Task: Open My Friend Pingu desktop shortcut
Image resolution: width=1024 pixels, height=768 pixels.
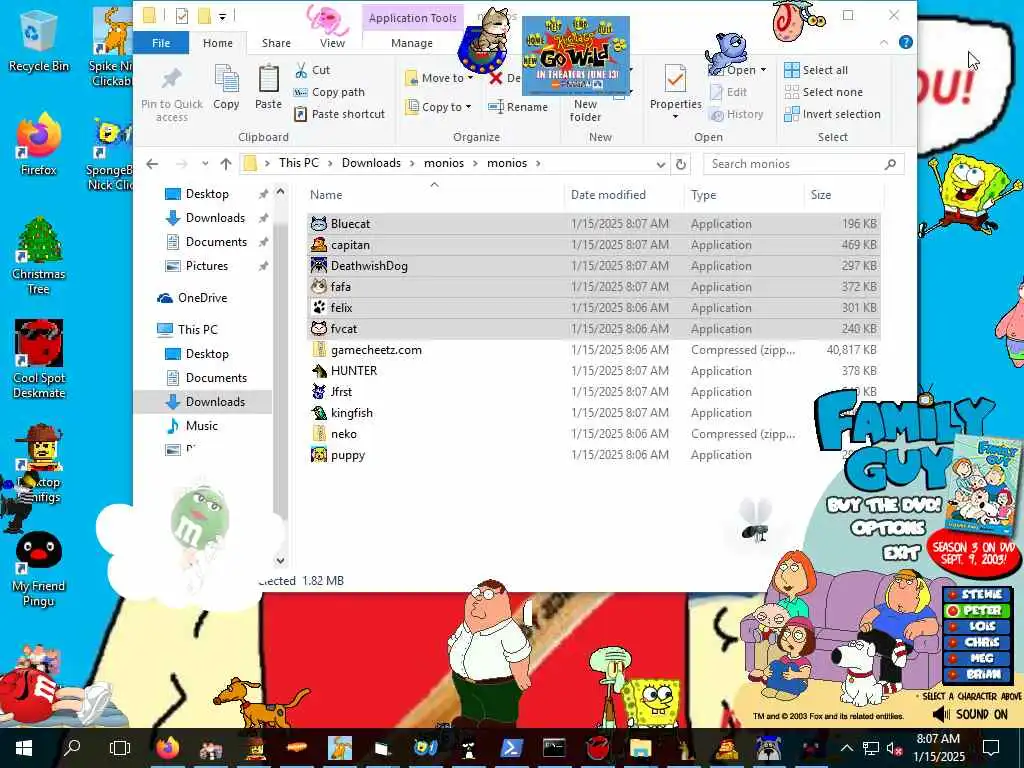Action: click(39, 569)
